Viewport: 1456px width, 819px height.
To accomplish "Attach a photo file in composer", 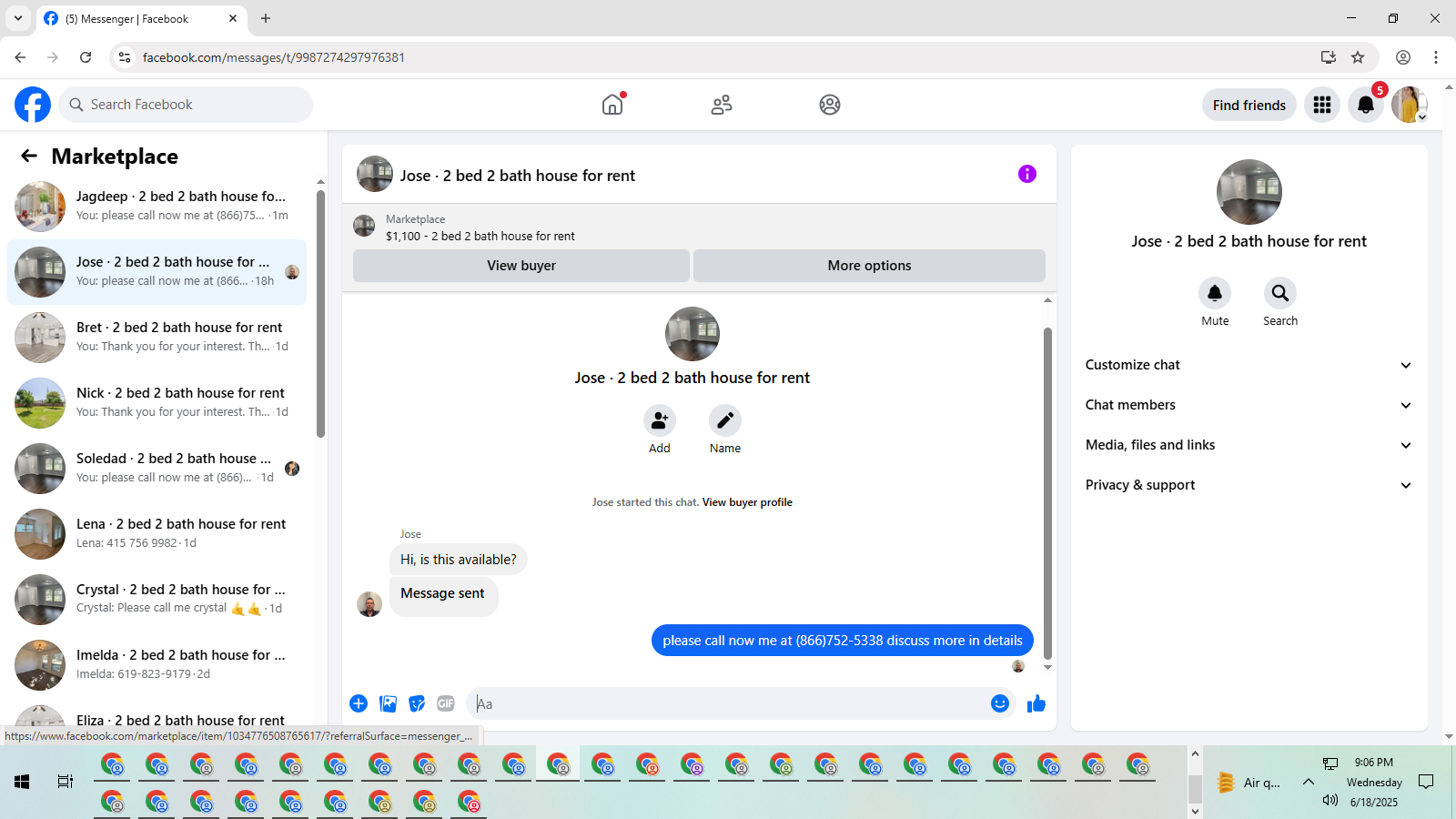I will 388,703.
